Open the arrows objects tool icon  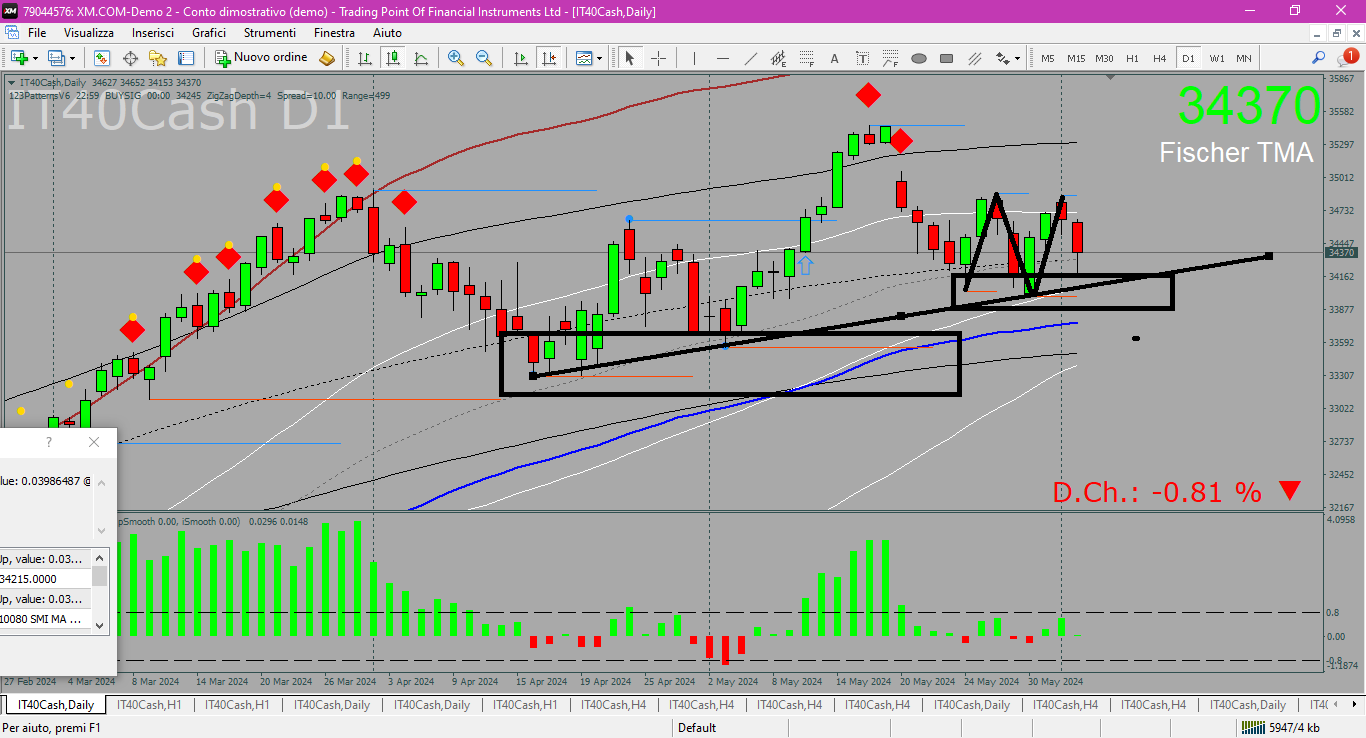1001,58
